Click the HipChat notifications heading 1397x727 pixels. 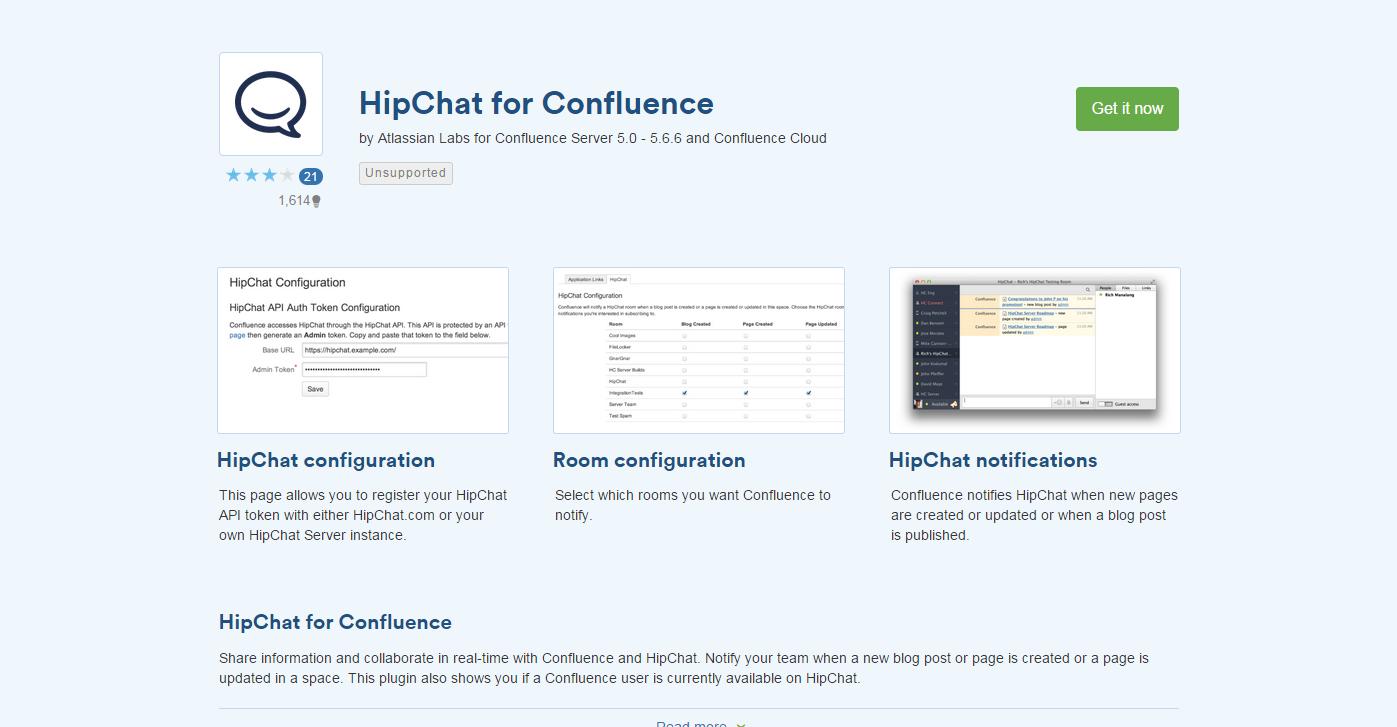(x=993, y=460)
